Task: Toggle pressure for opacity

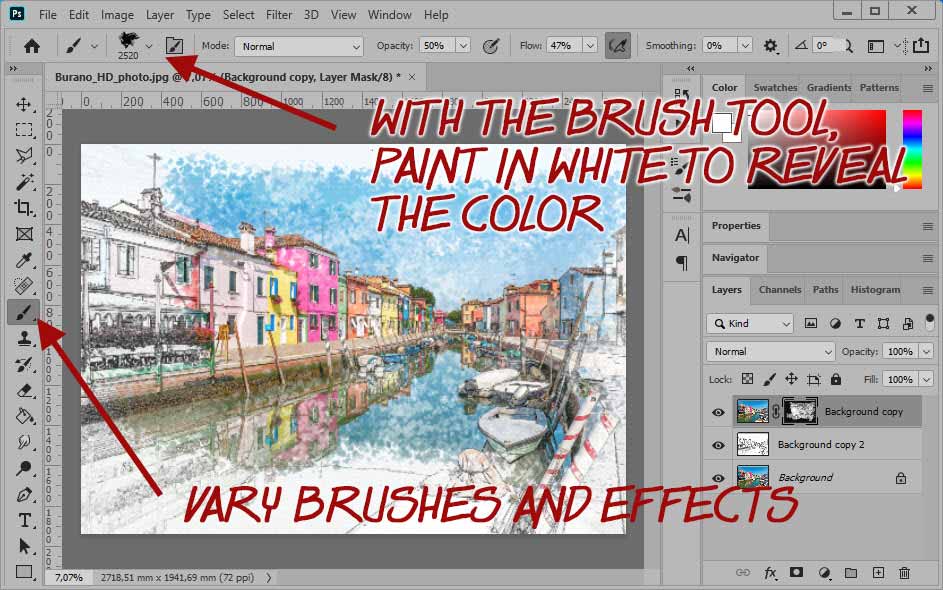Action: coord(491,46)
